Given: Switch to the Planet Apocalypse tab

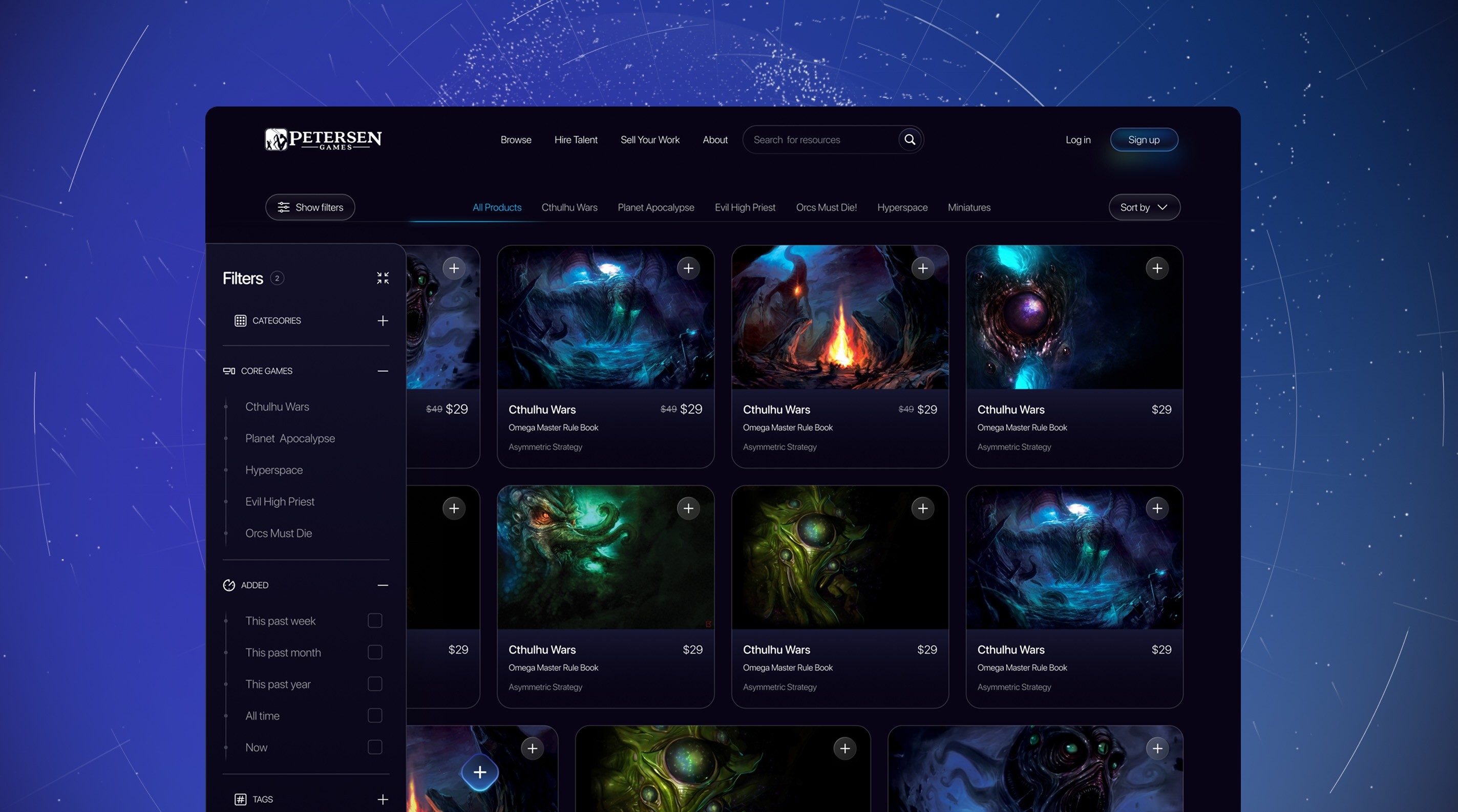Looking at the screenshot, I should 656,208.
